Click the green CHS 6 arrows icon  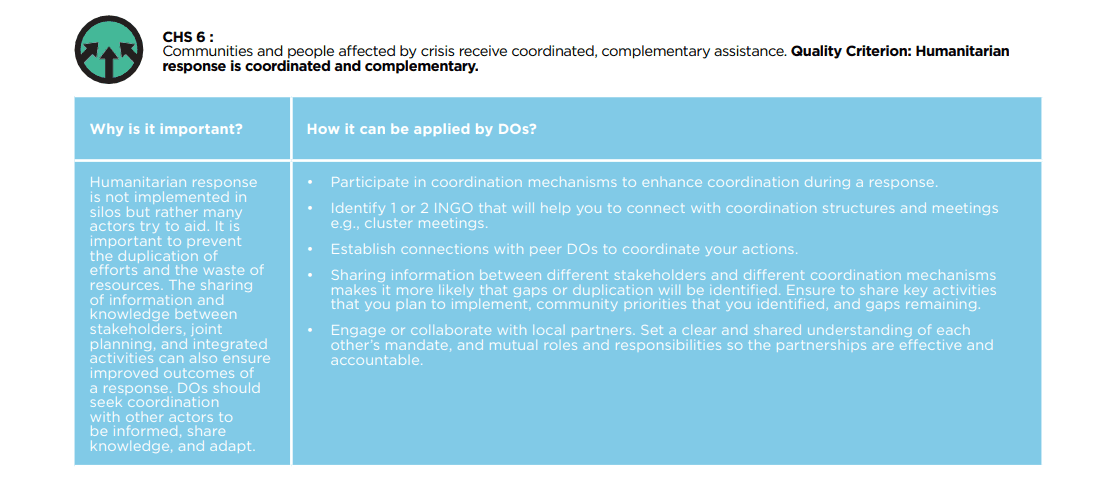pos(109,49)
